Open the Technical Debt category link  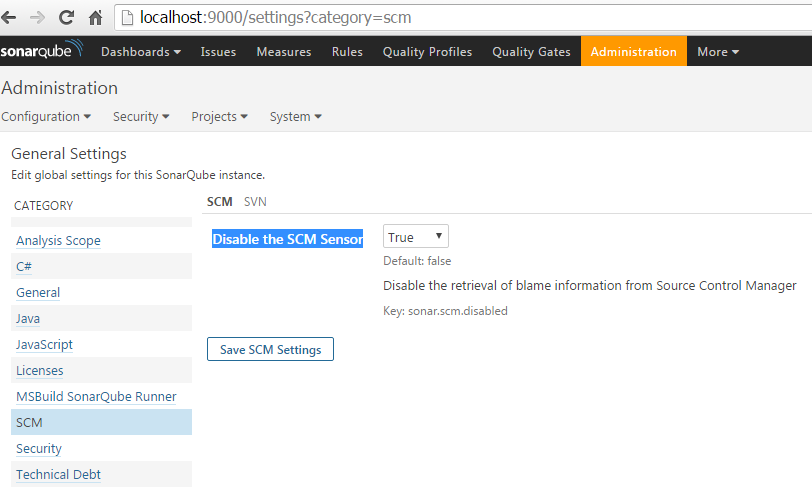pos(59,474)
